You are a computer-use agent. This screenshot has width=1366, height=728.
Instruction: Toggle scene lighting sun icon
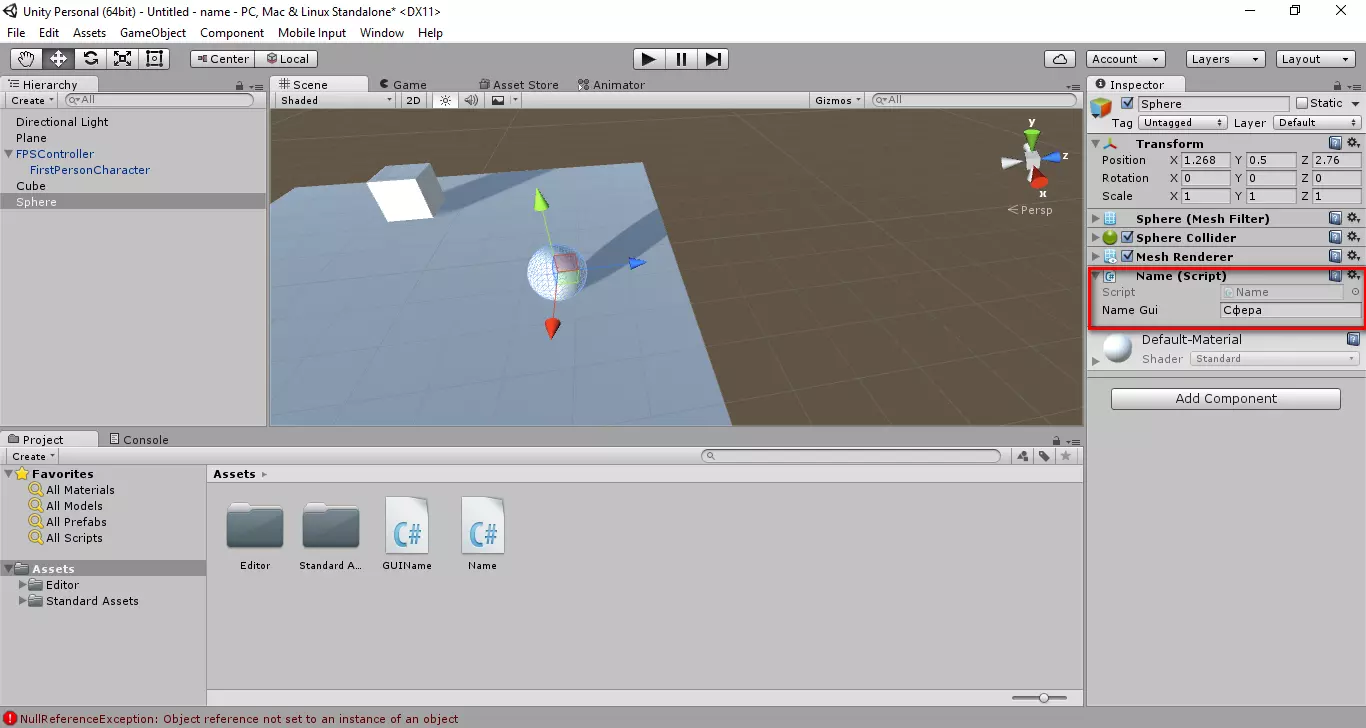(445, 100)
